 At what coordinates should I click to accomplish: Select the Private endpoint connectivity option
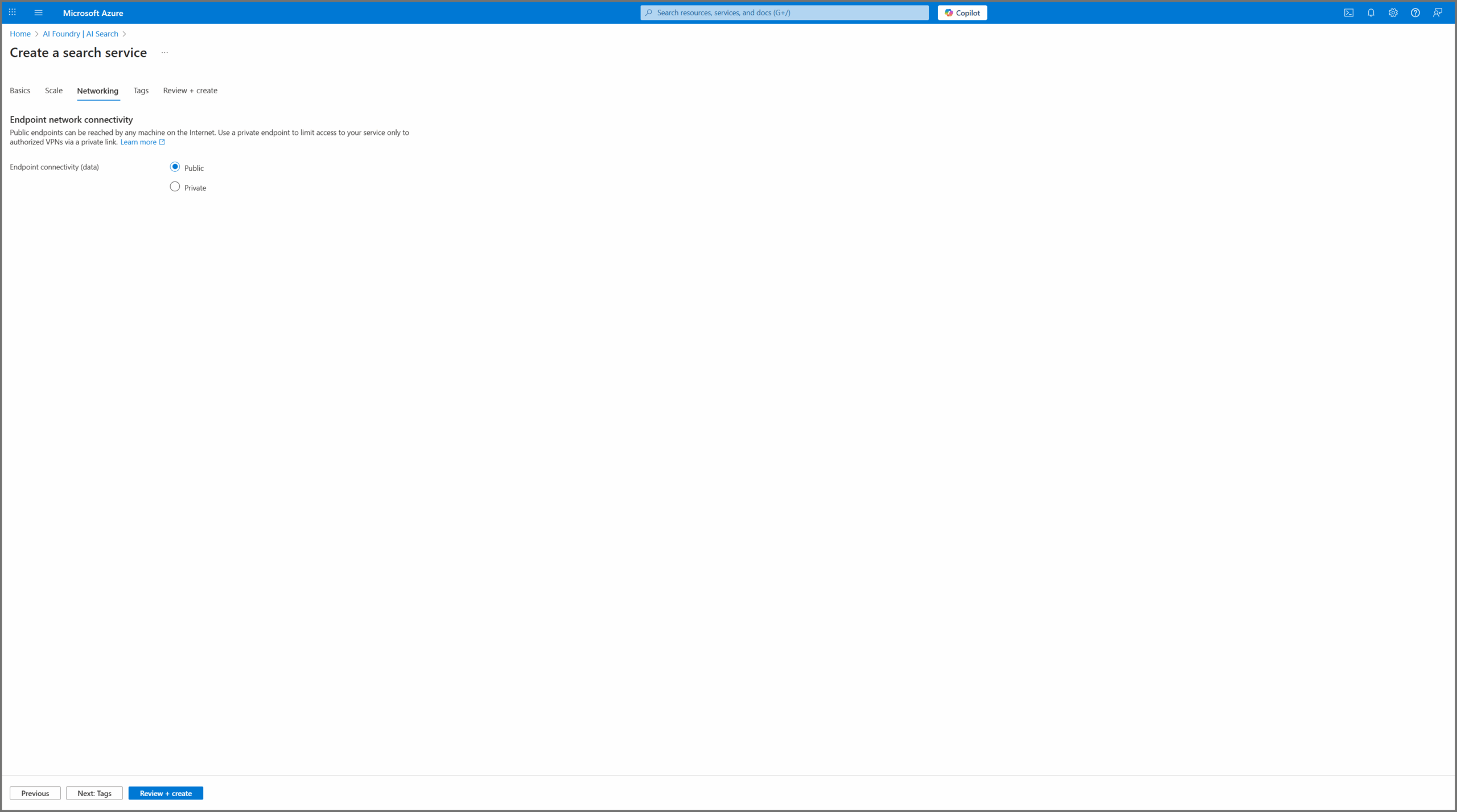point(175,187)
